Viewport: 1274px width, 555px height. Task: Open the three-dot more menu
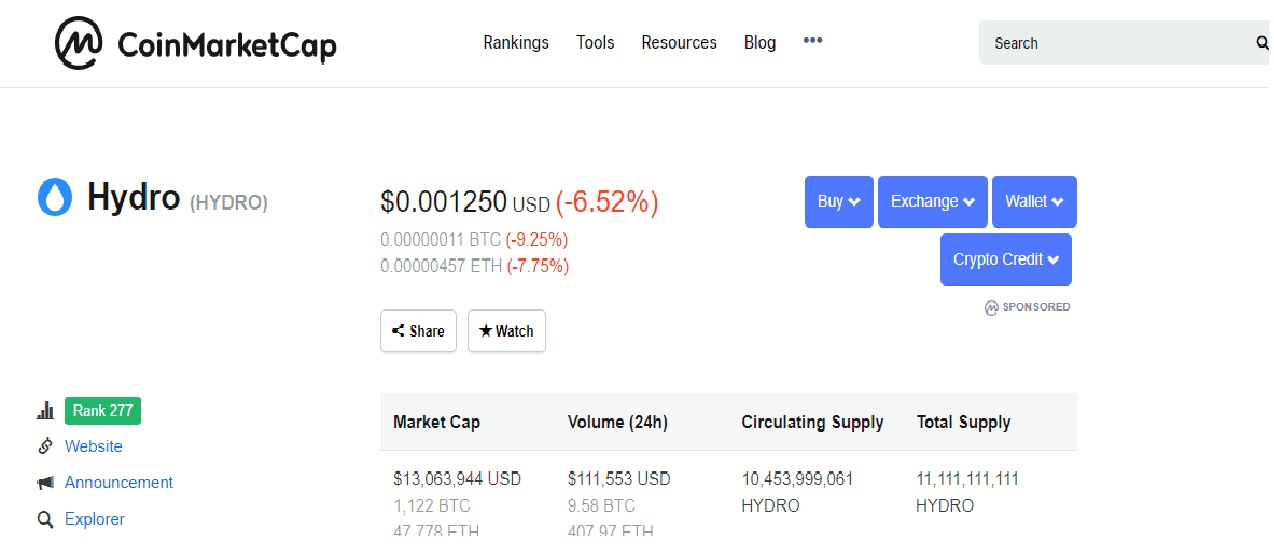coord(813,41)
